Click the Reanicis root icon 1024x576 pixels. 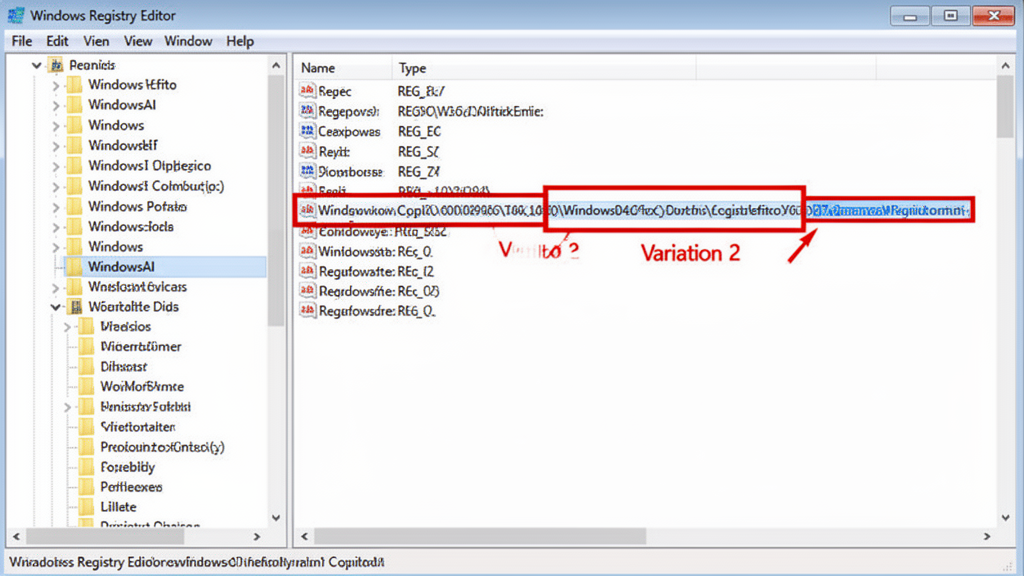[57, 65]
